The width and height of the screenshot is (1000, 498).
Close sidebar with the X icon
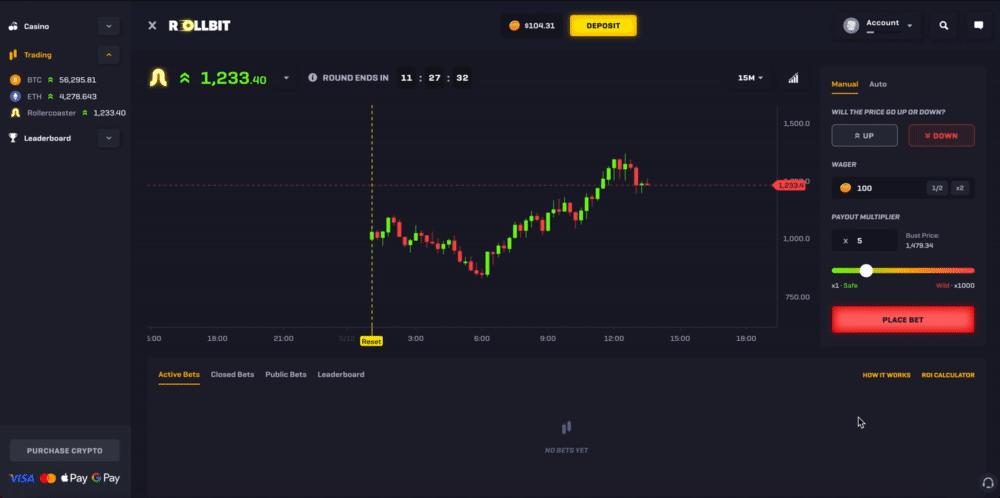coord(152,26)
